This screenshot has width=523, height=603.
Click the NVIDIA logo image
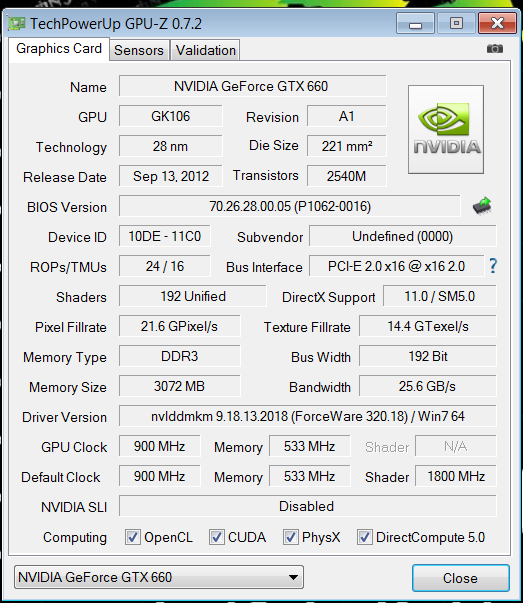(446, 130)
